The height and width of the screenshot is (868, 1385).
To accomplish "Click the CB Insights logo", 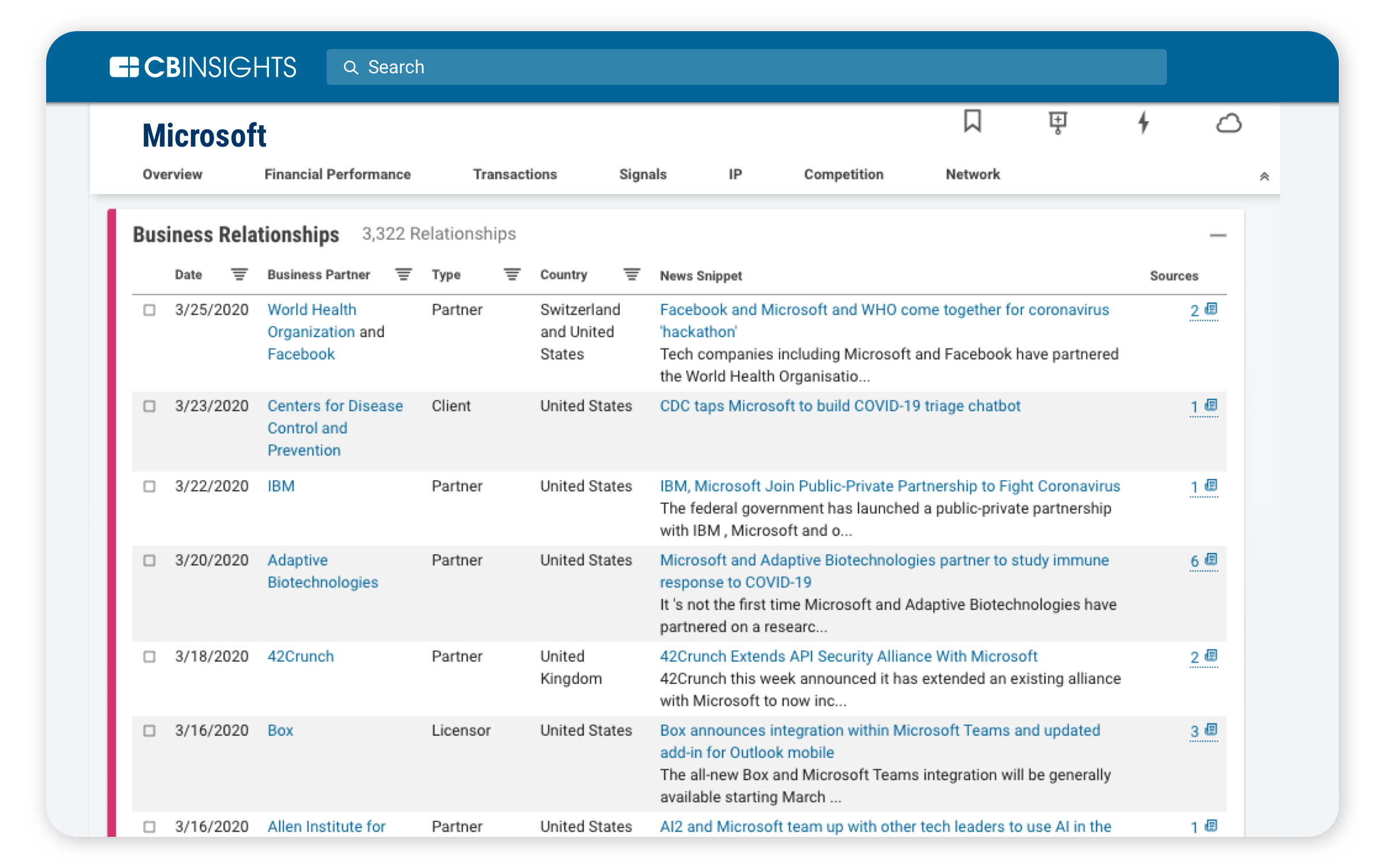I will (x=203, y=67).
